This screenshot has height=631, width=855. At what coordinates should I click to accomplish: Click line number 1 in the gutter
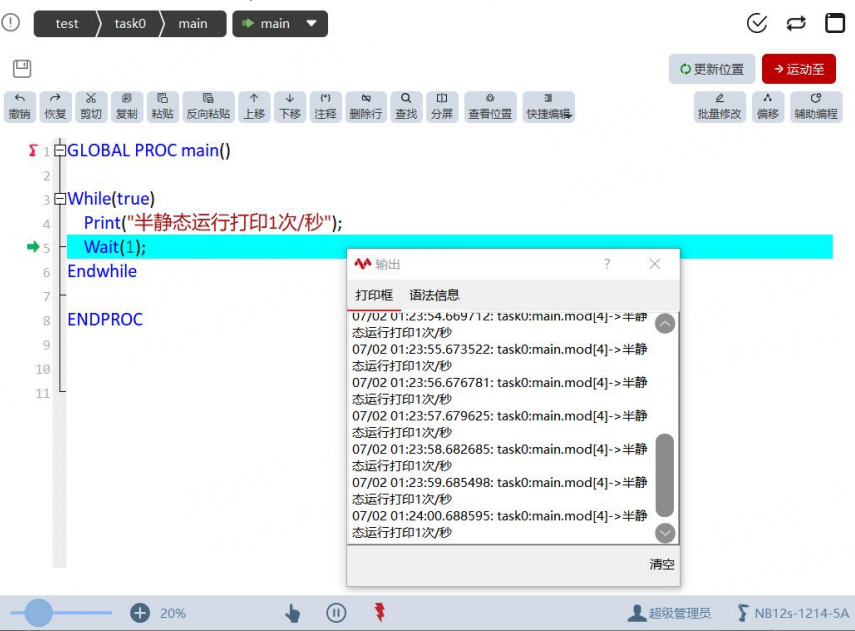(x=46, y=152)
